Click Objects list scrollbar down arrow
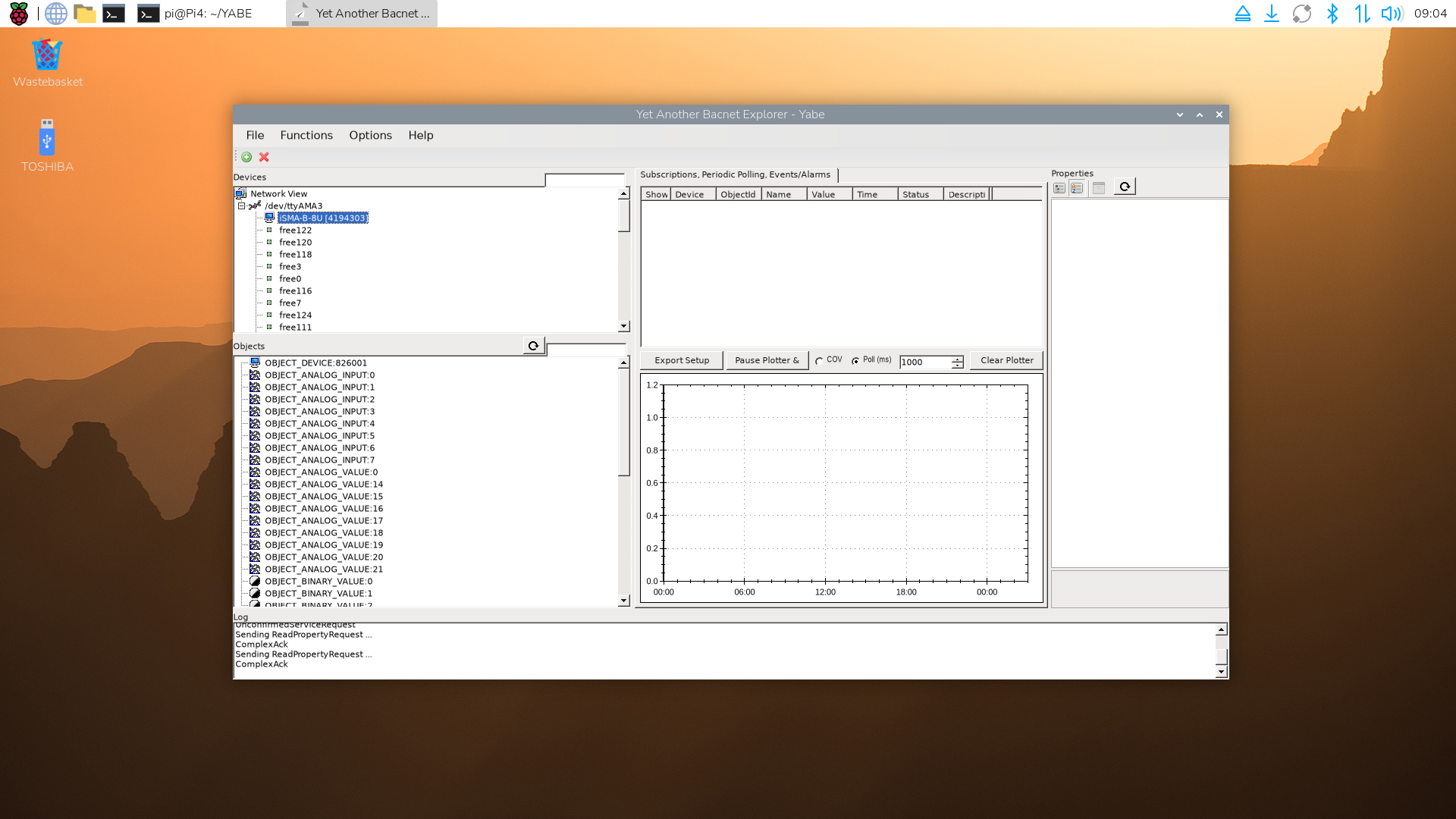This screenshot has height=819, width=1456. point(623,601)
